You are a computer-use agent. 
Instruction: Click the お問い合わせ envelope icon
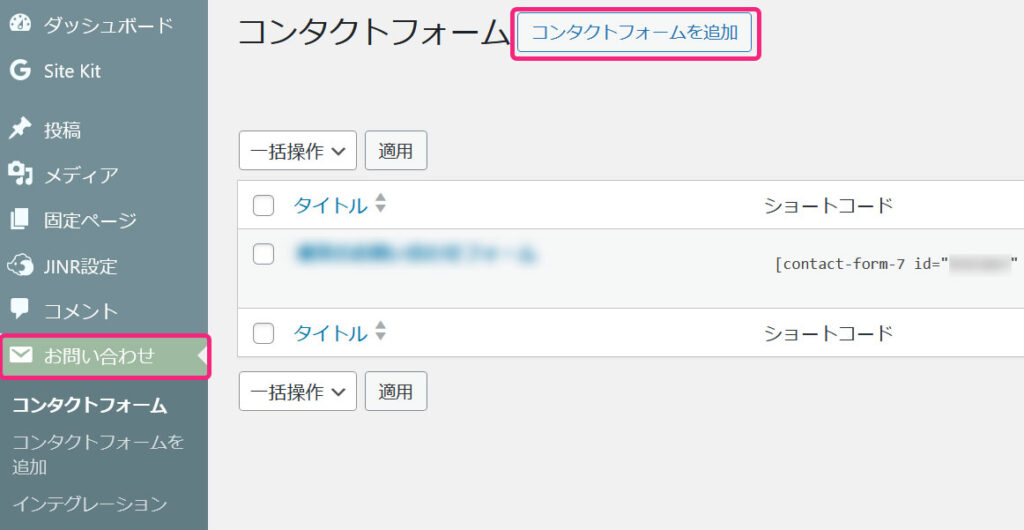point(20,355)
